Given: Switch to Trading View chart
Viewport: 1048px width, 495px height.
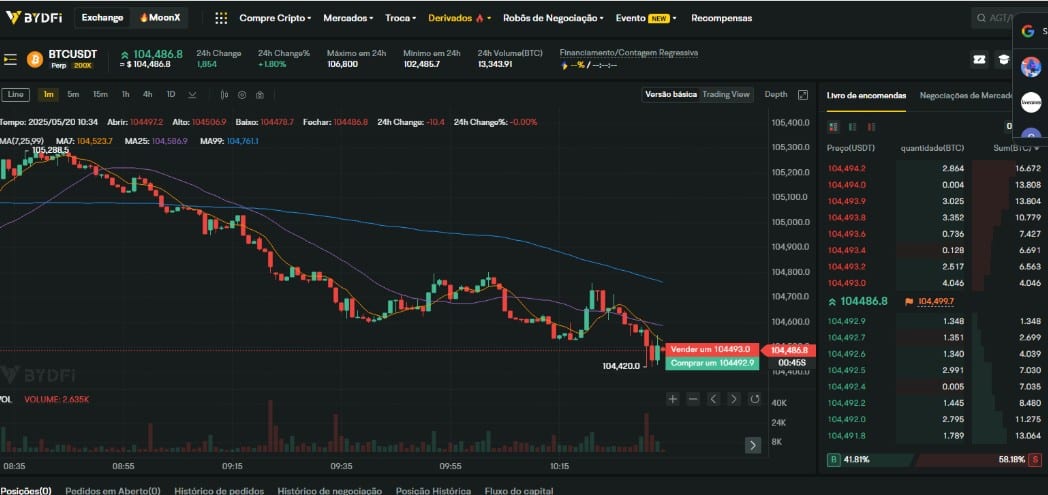Looking at the screenshot, I should pyautogui.click(x=726, y=95).
